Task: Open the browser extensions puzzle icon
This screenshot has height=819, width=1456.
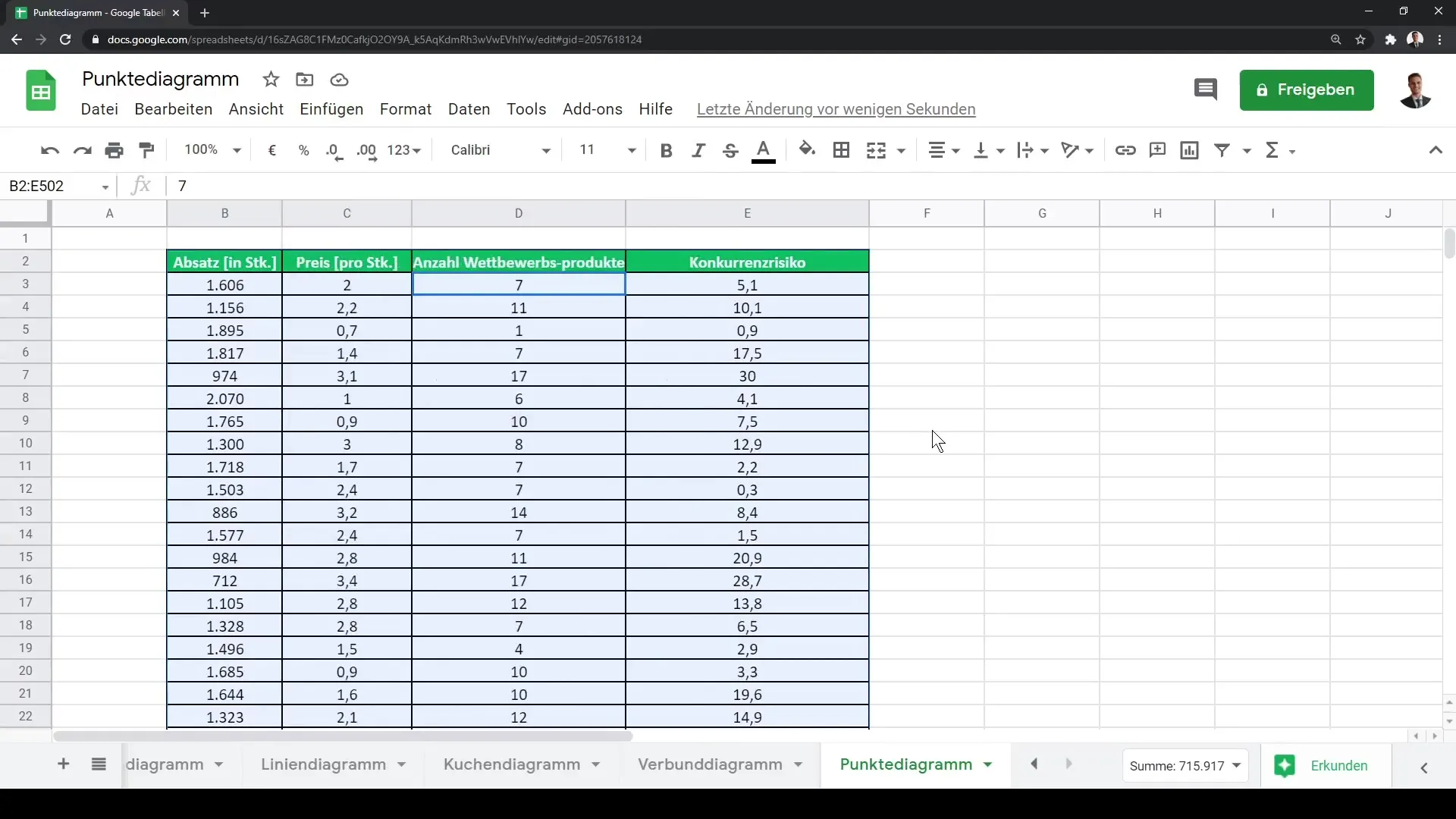Action: click(1390, 39)
